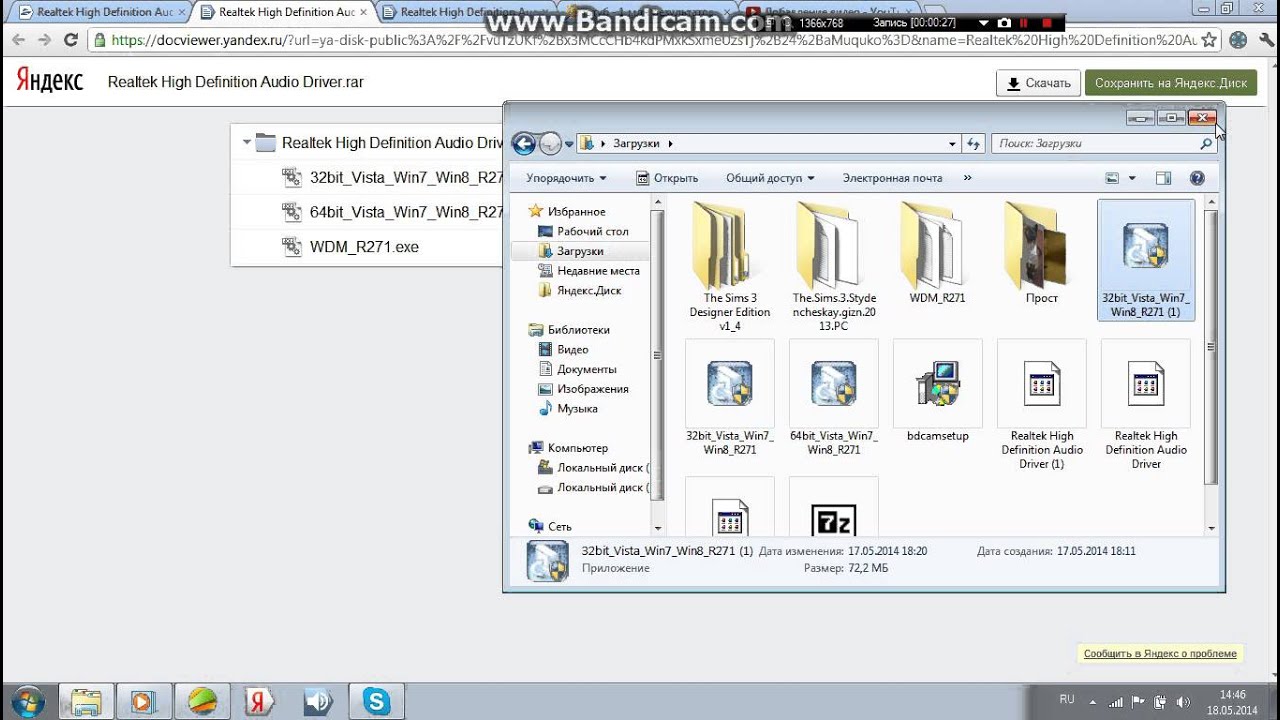The width and height of the screenshot is (1280, 720).
Task: Open the media player taskbar icon
Action: (144, 701)
